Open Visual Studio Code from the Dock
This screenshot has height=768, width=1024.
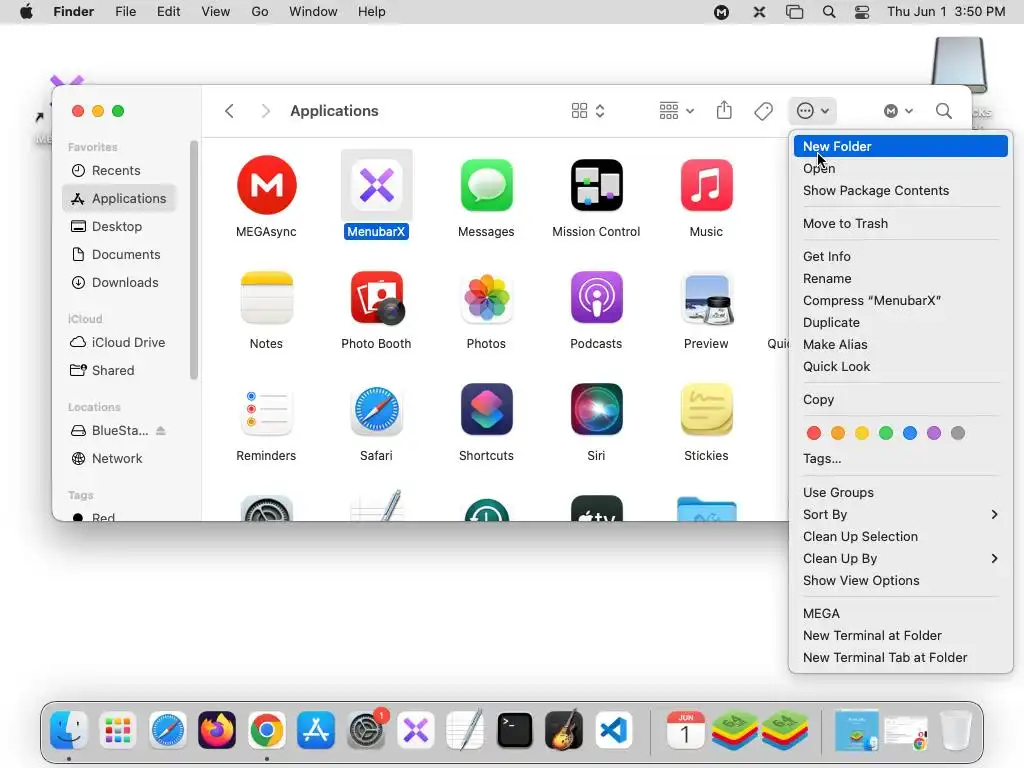click(614, 730)
